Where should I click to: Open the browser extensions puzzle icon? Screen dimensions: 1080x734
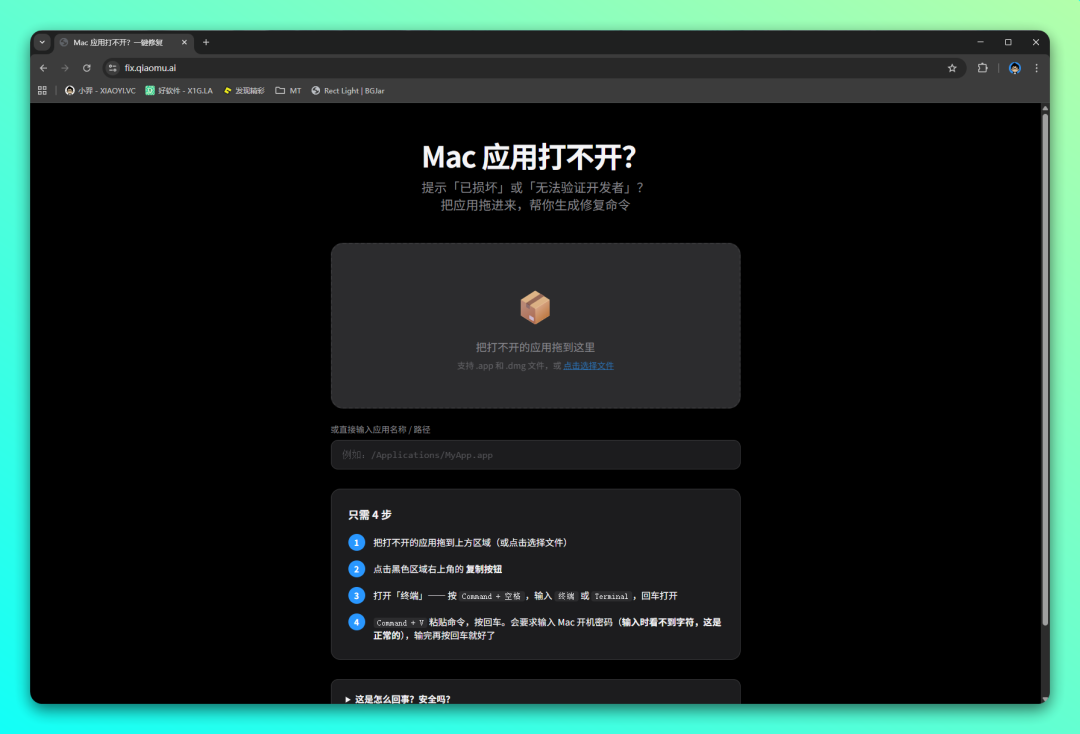pyautogui.click(x=983, y=68)
